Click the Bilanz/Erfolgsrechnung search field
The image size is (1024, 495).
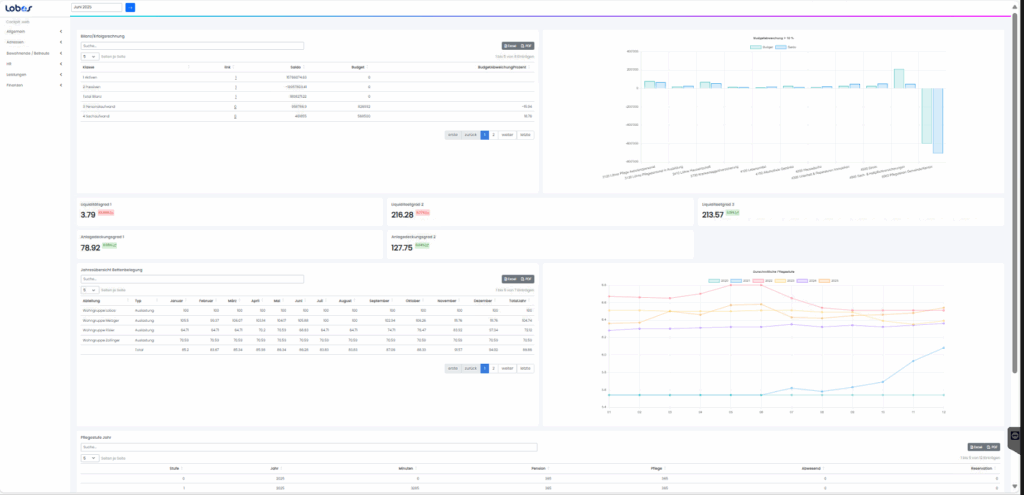click(192, 46)
